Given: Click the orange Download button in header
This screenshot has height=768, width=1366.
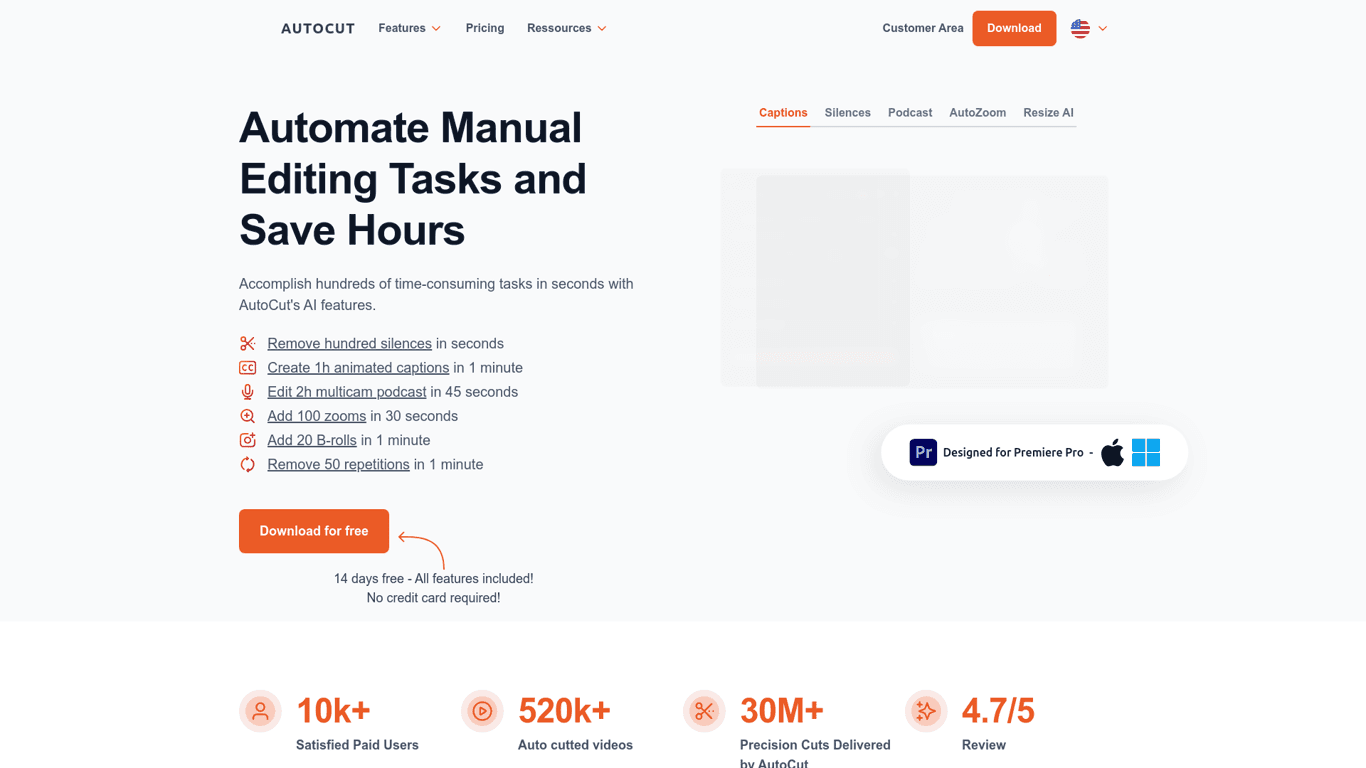Looking at the screenshot, I should point(1014,28).
